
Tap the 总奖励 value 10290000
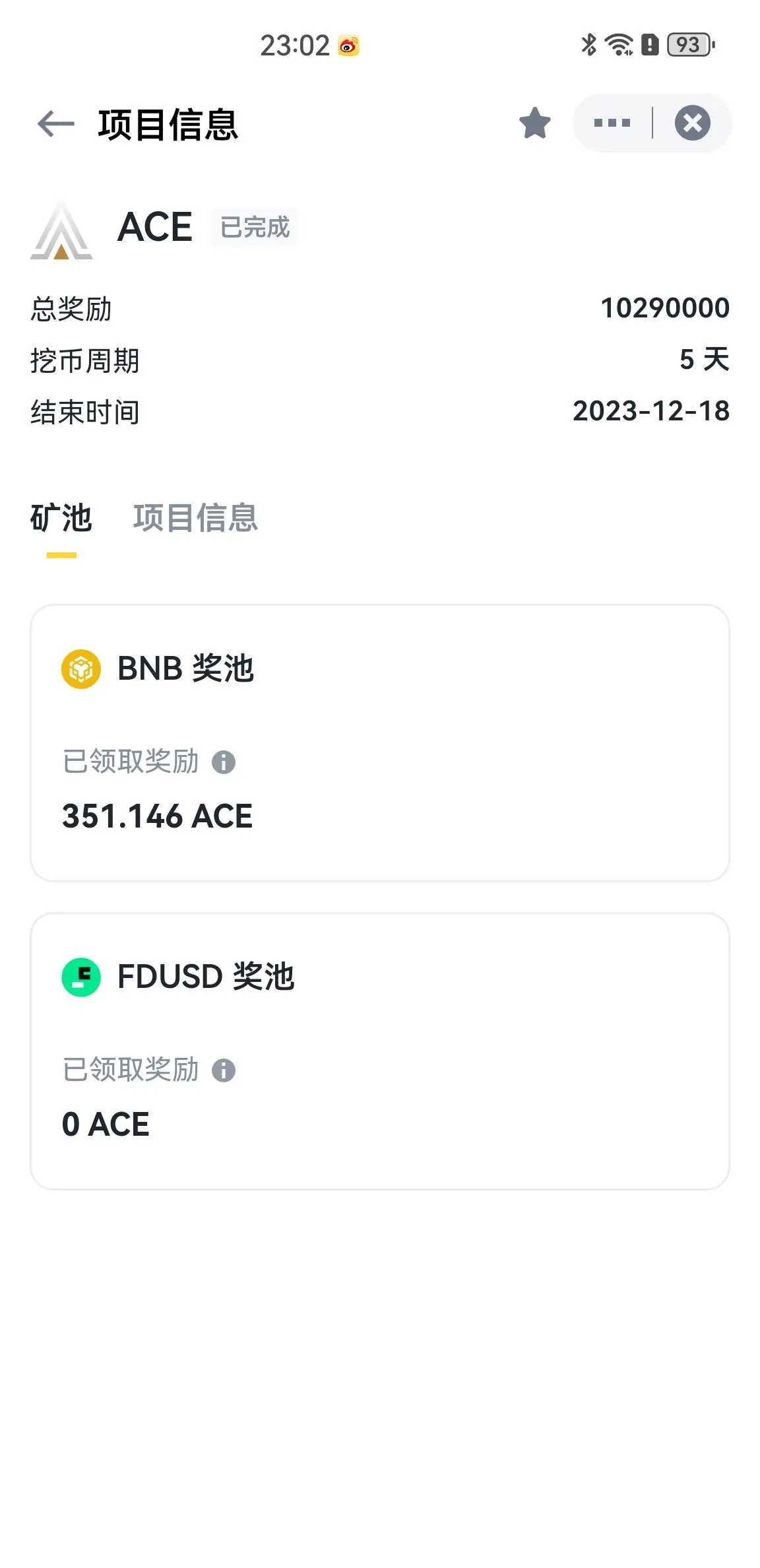(665, 308)
